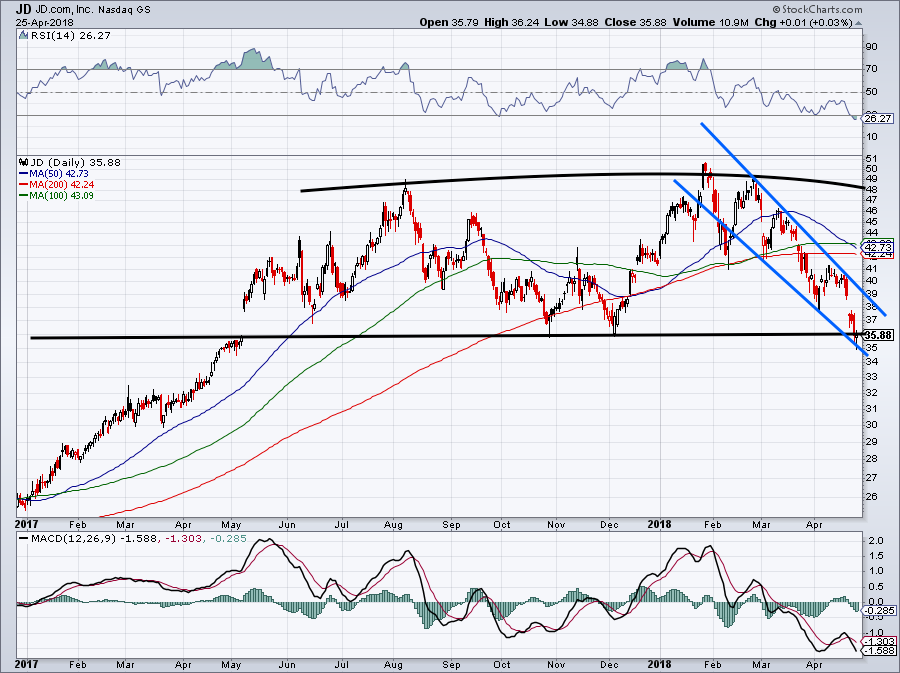900x673 pixels.
Task: Click the date '25-Apr-2018'
Action: pyautogui.click(x=43, y=22)
